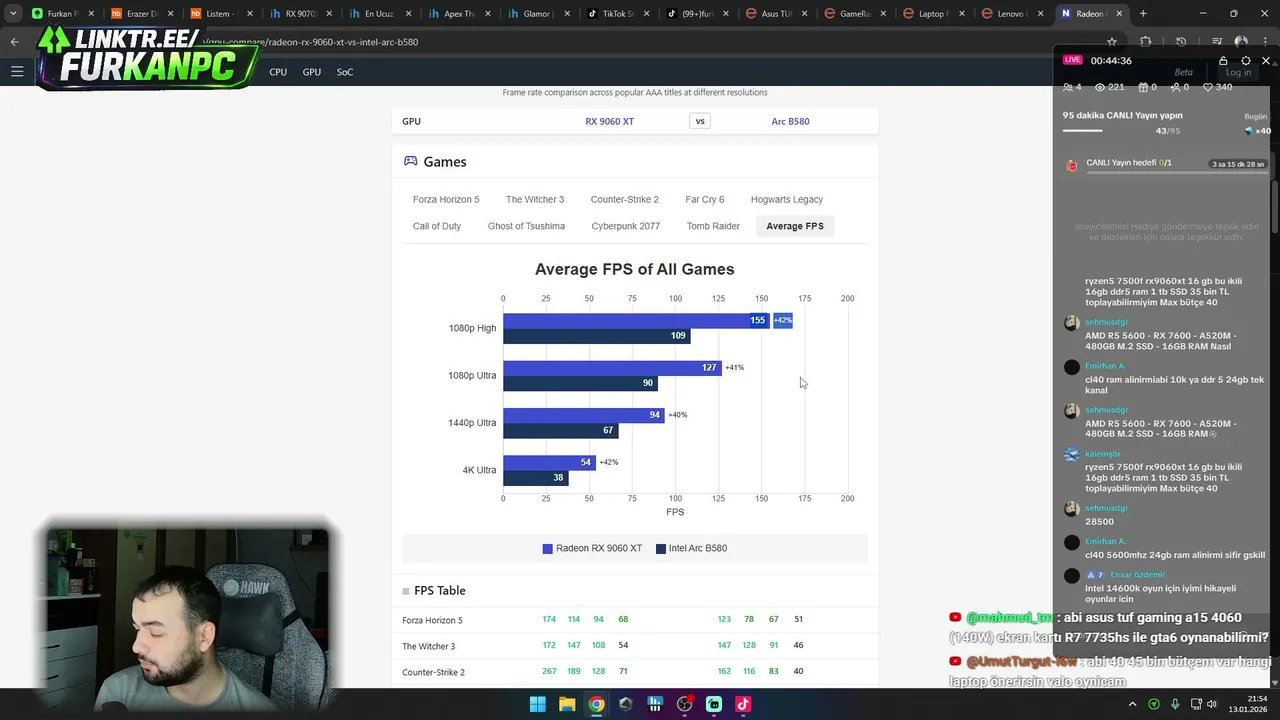Select the Far Cry 6 game tab
This screenshot has height=720, width=1280.
(705, 199)
